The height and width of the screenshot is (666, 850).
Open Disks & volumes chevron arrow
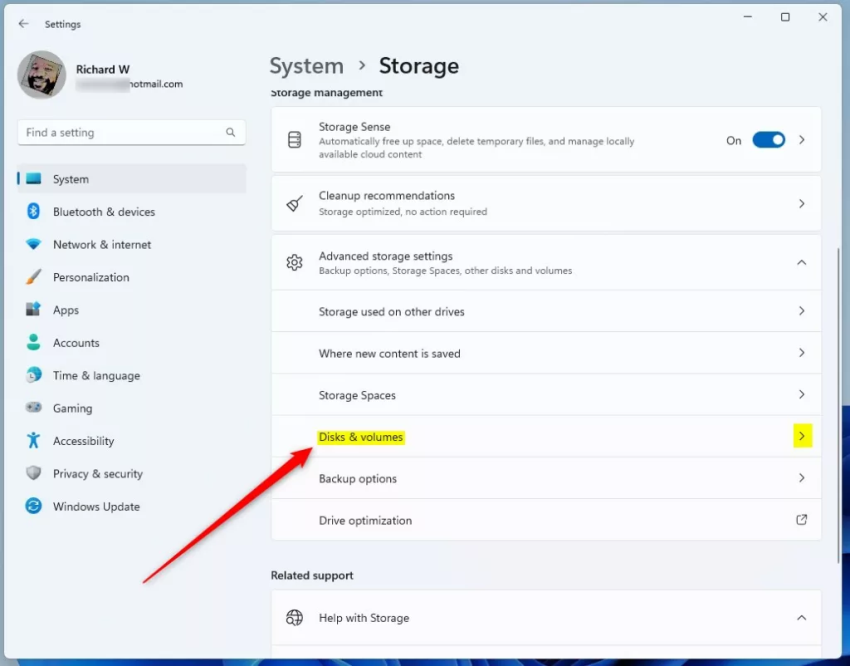pos(802,437)
